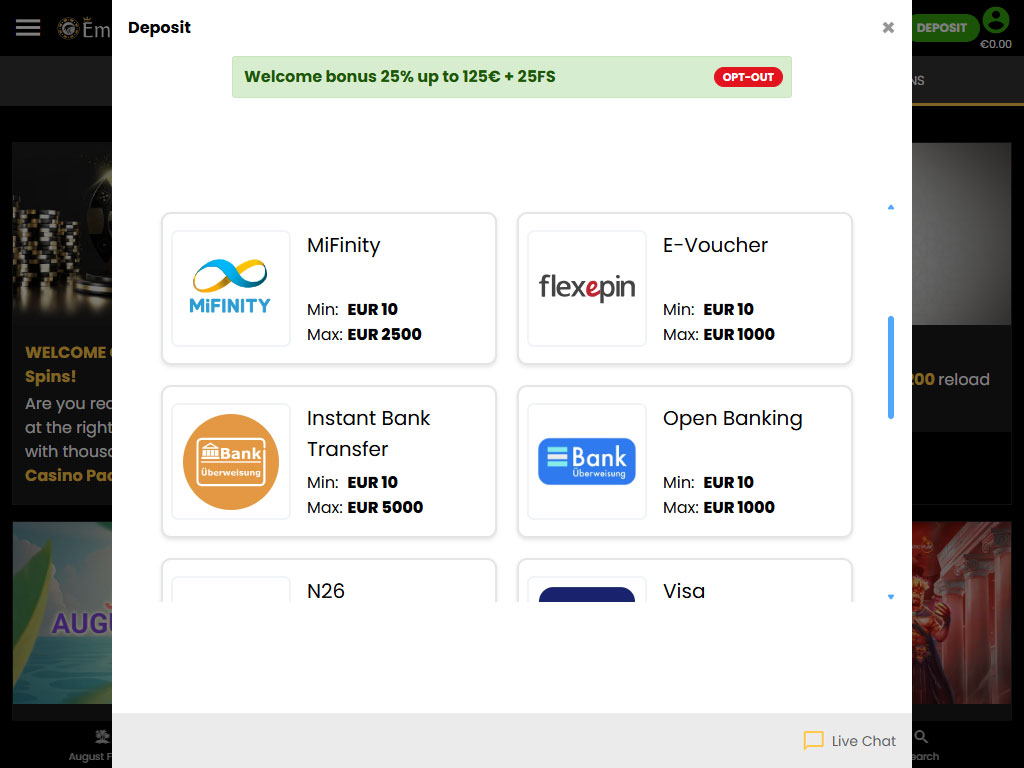
Task: Click the Welcome bonus banner text
Action: [x=400, y=76]
